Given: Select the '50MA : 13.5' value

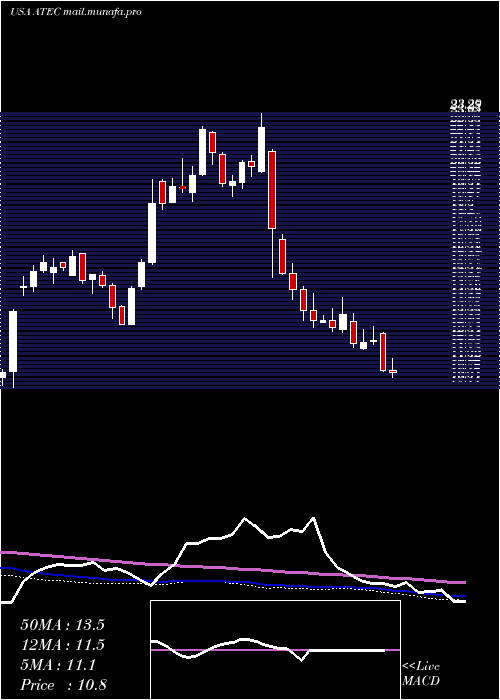Looking at the screenshot, I should click(62, 625).
